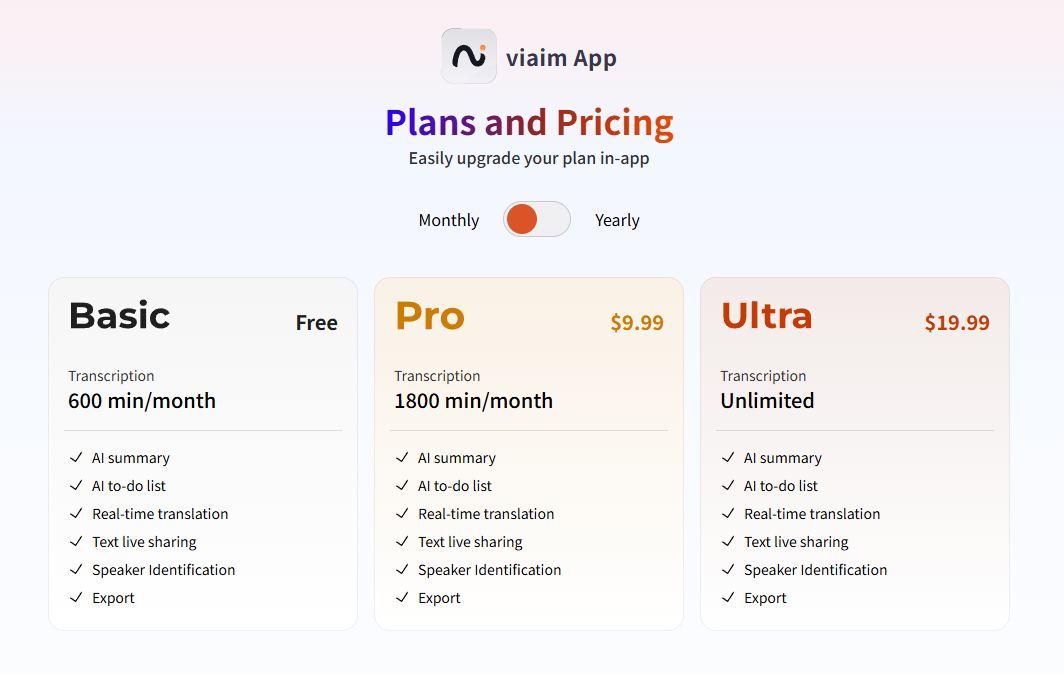Click the $19.99 Ultra price
Viewport: 1064px width, 674px height.
(957, 322)
